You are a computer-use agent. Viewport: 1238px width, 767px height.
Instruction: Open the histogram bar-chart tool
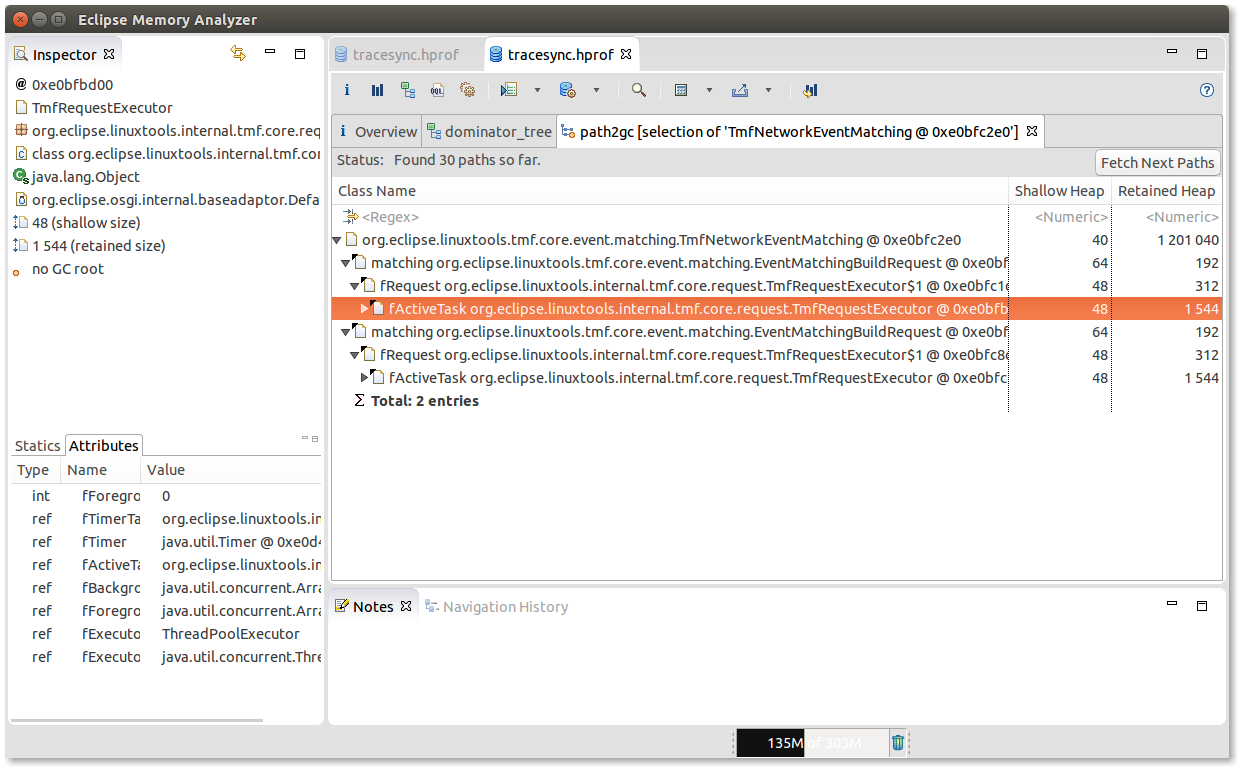pos(377,90)
